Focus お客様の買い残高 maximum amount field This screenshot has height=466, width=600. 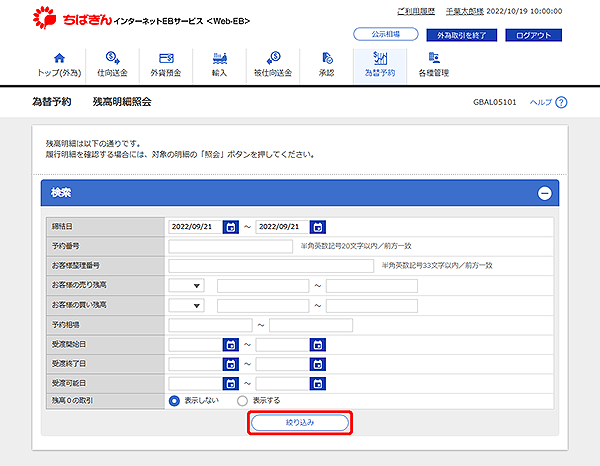(372, 306)
